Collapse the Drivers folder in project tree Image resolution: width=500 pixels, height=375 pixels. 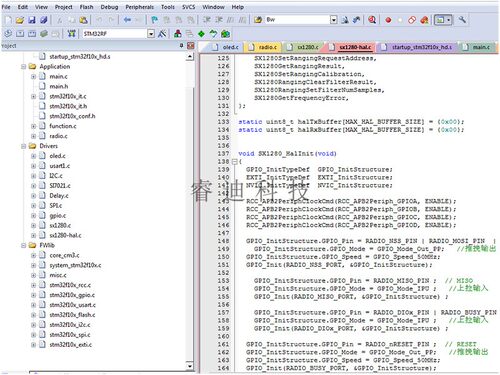(24, 146)
